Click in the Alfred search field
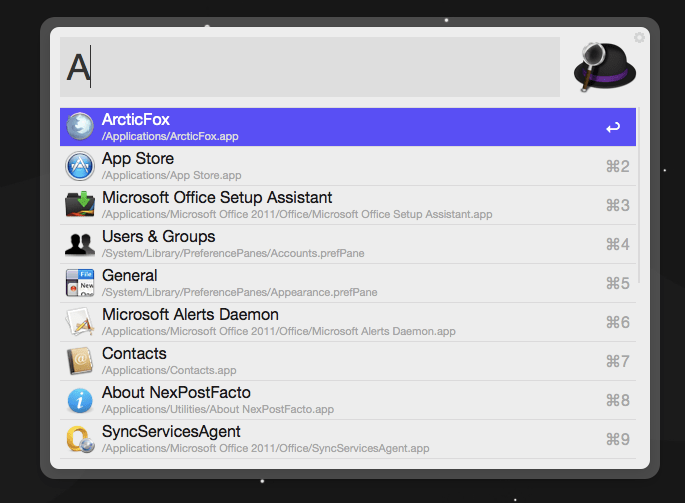 [310, 67]
